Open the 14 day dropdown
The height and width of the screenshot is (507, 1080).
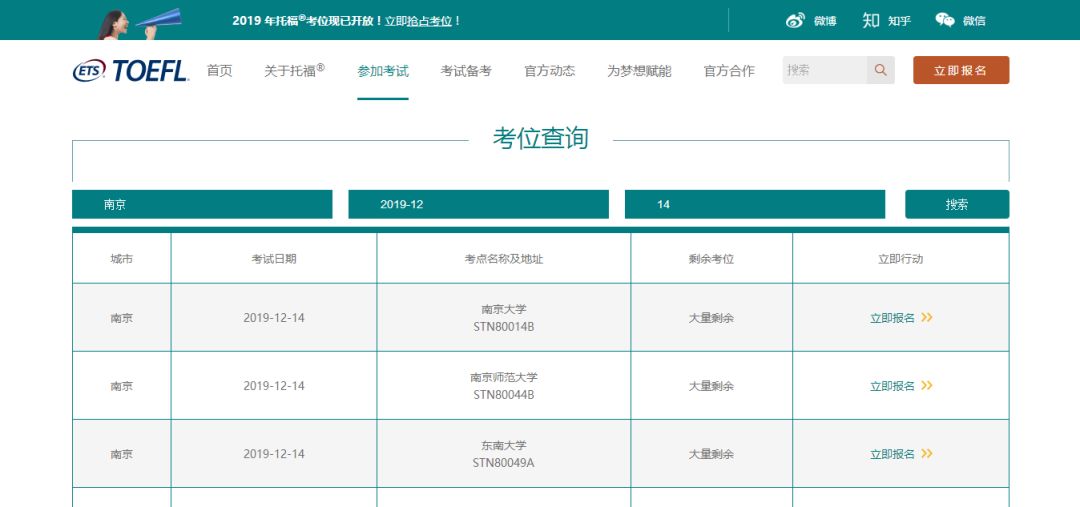click(755, 205)
